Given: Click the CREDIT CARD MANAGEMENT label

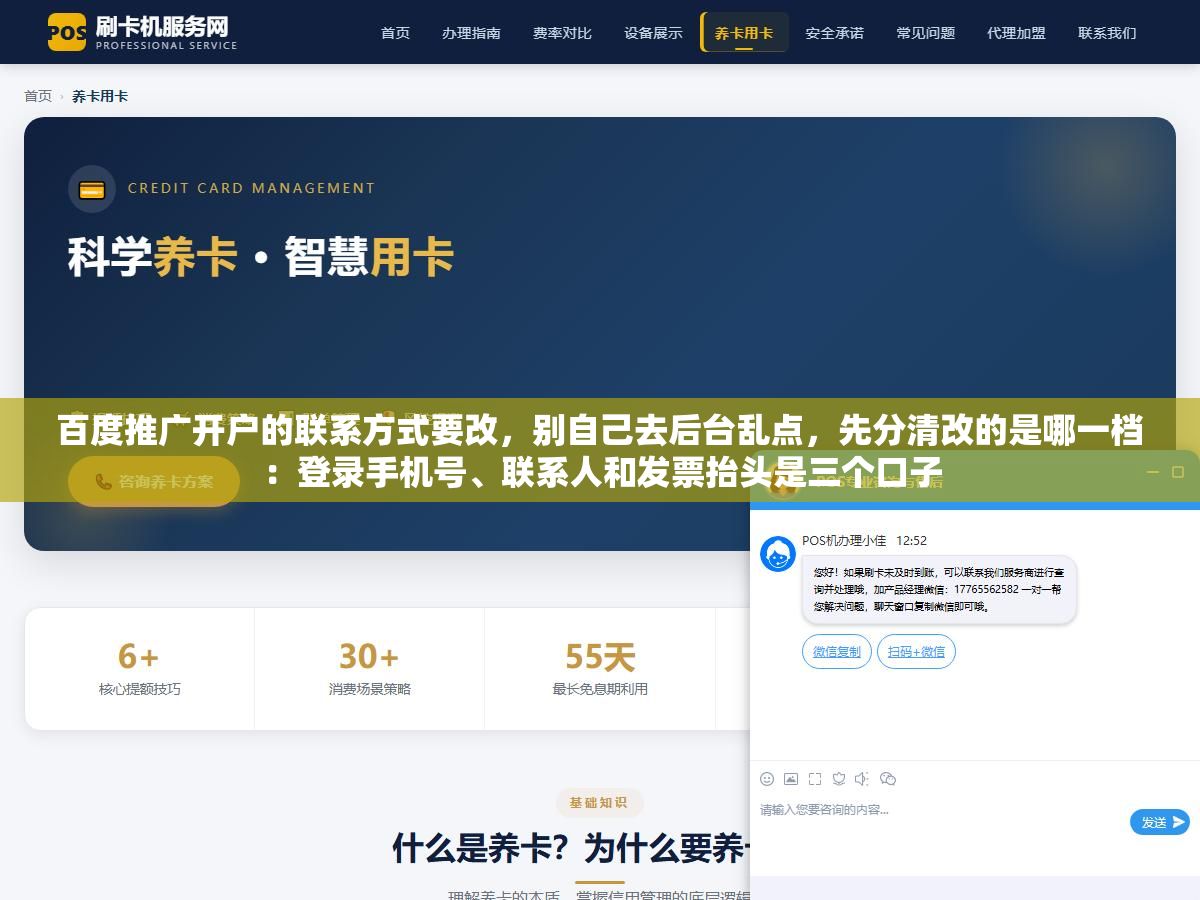Looking at the screenshot, I should pos(251,188).
